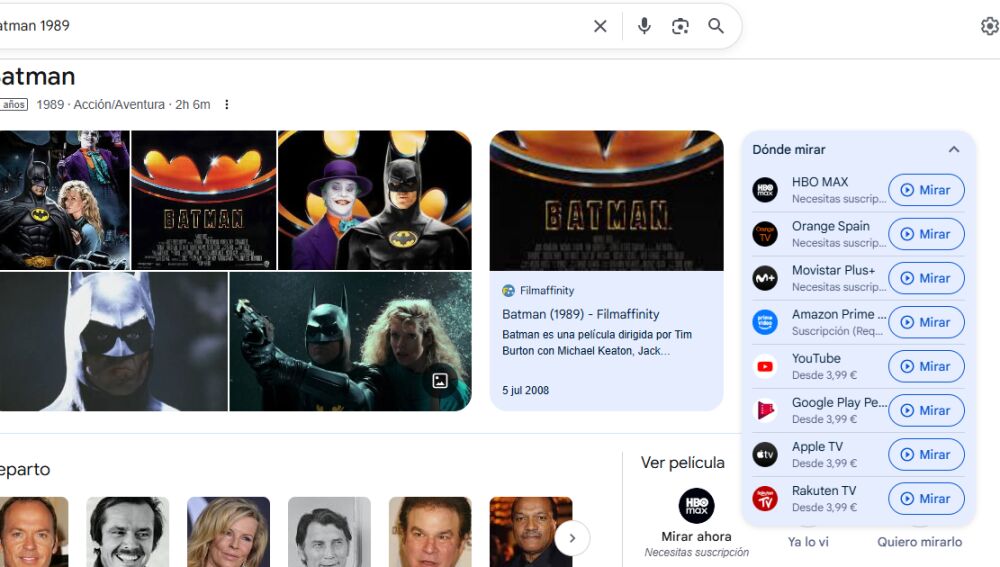Select the blonde actress cast photo
The width and height of the screenshot is (1000, 567).
coord(228,532)
